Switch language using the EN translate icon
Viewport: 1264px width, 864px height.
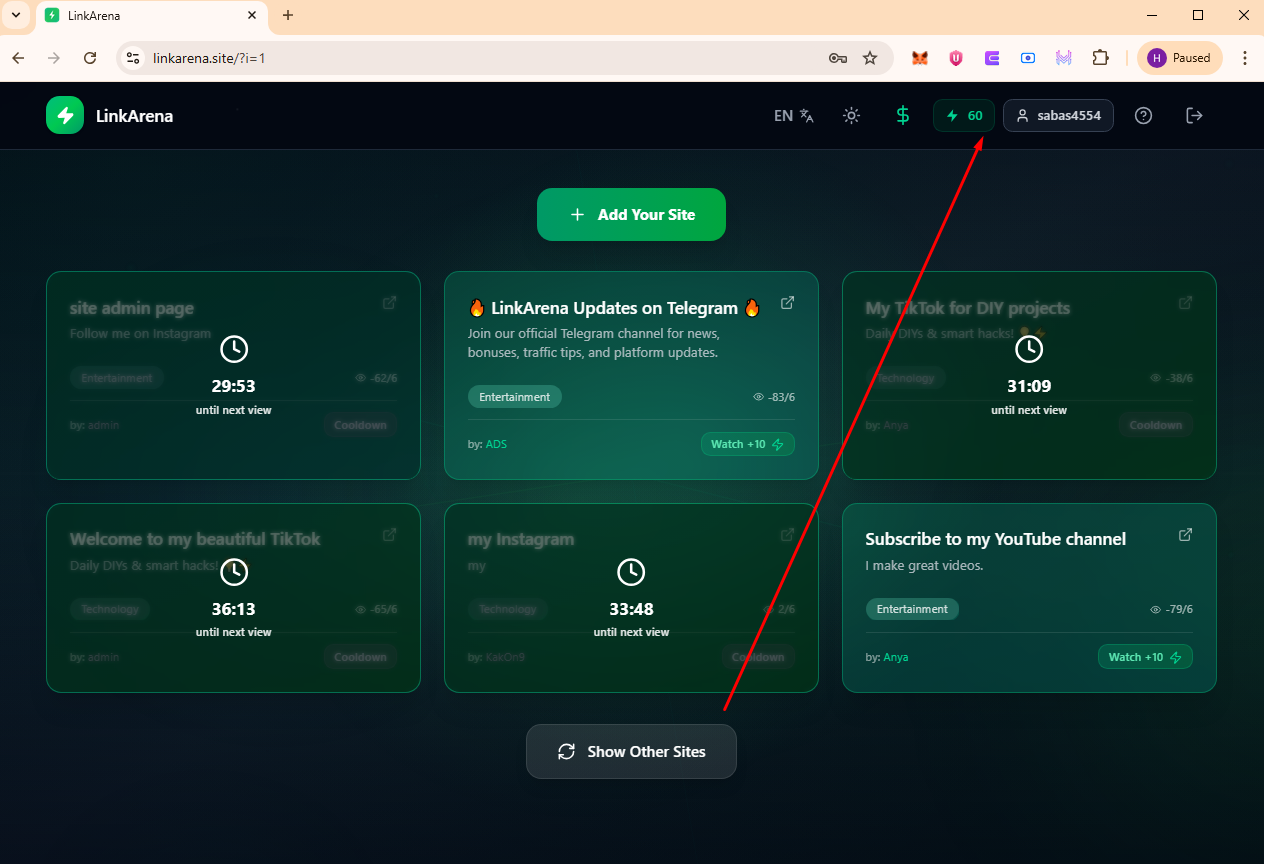click(x=794, y=115)
